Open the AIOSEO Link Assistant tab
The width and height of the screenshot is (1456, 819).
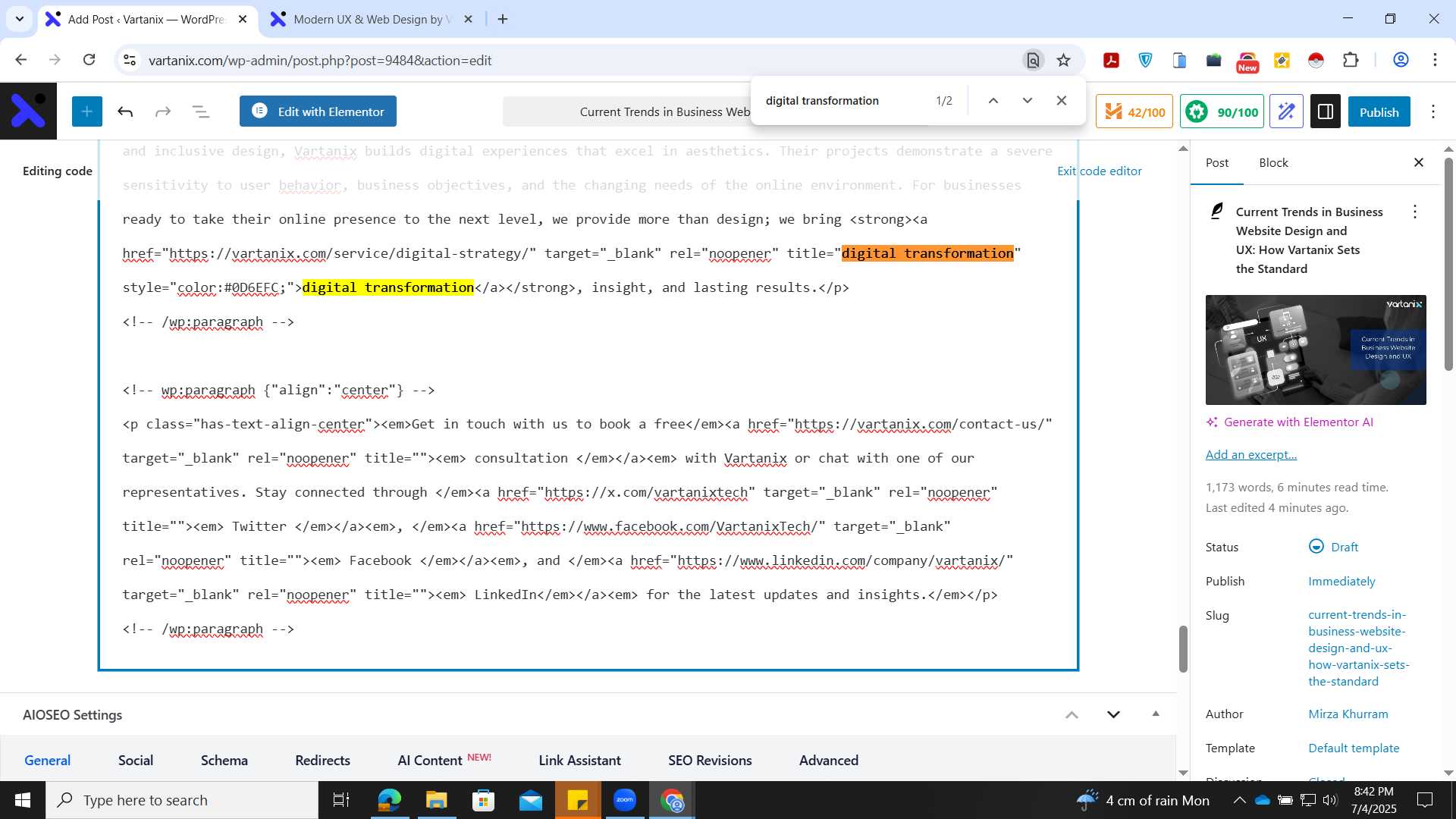pos(579,760)
